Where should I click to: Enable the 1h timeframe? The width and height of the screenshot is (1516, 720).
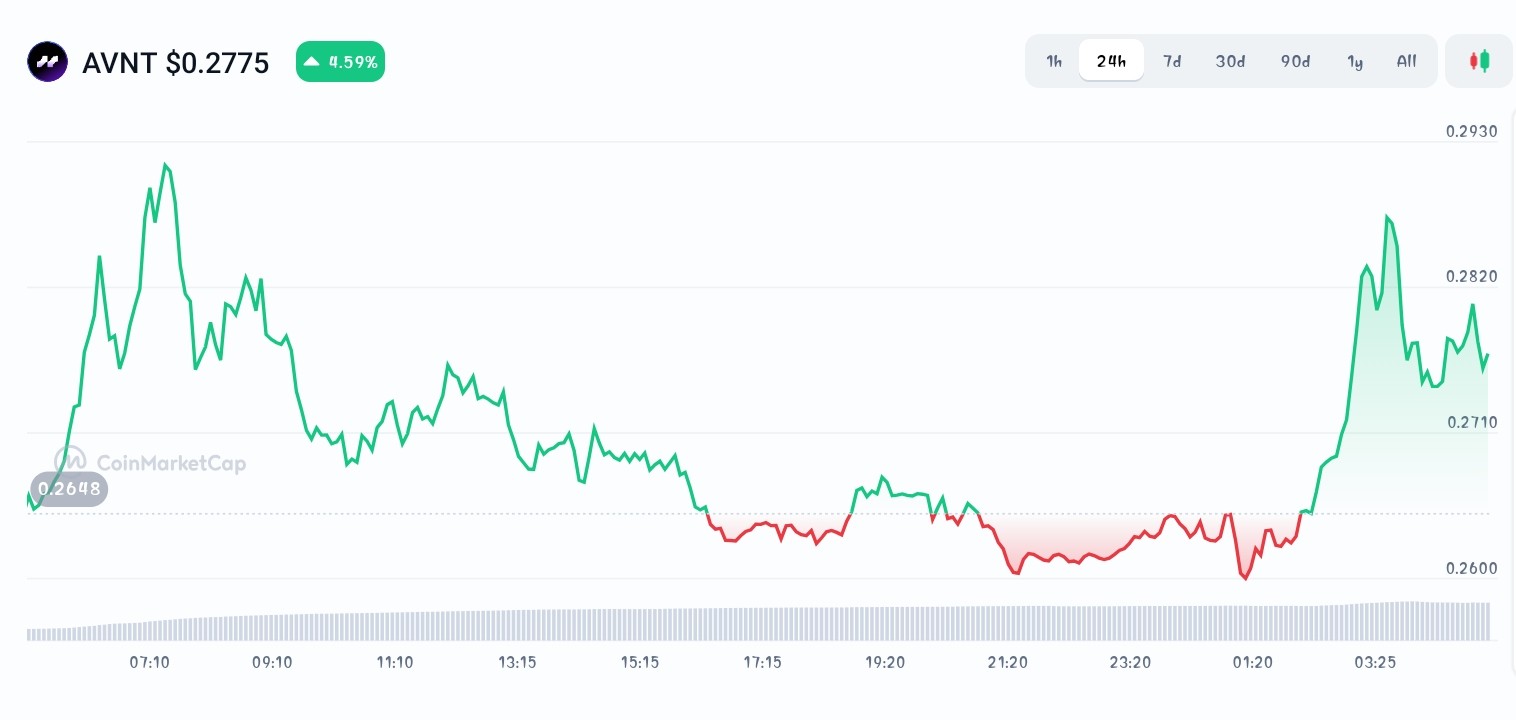coord(1054,61)
